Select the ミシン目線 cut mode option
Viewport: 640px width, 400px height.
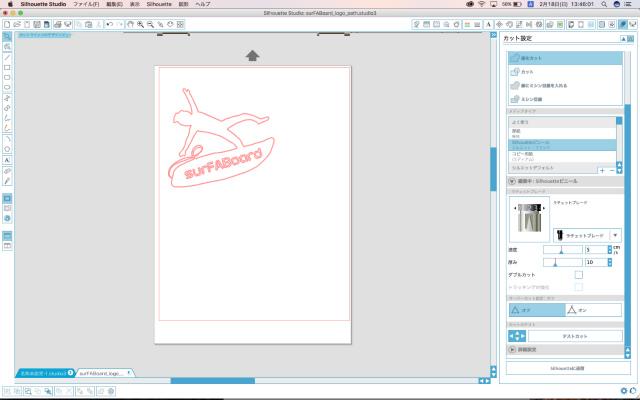click(565, 99)
